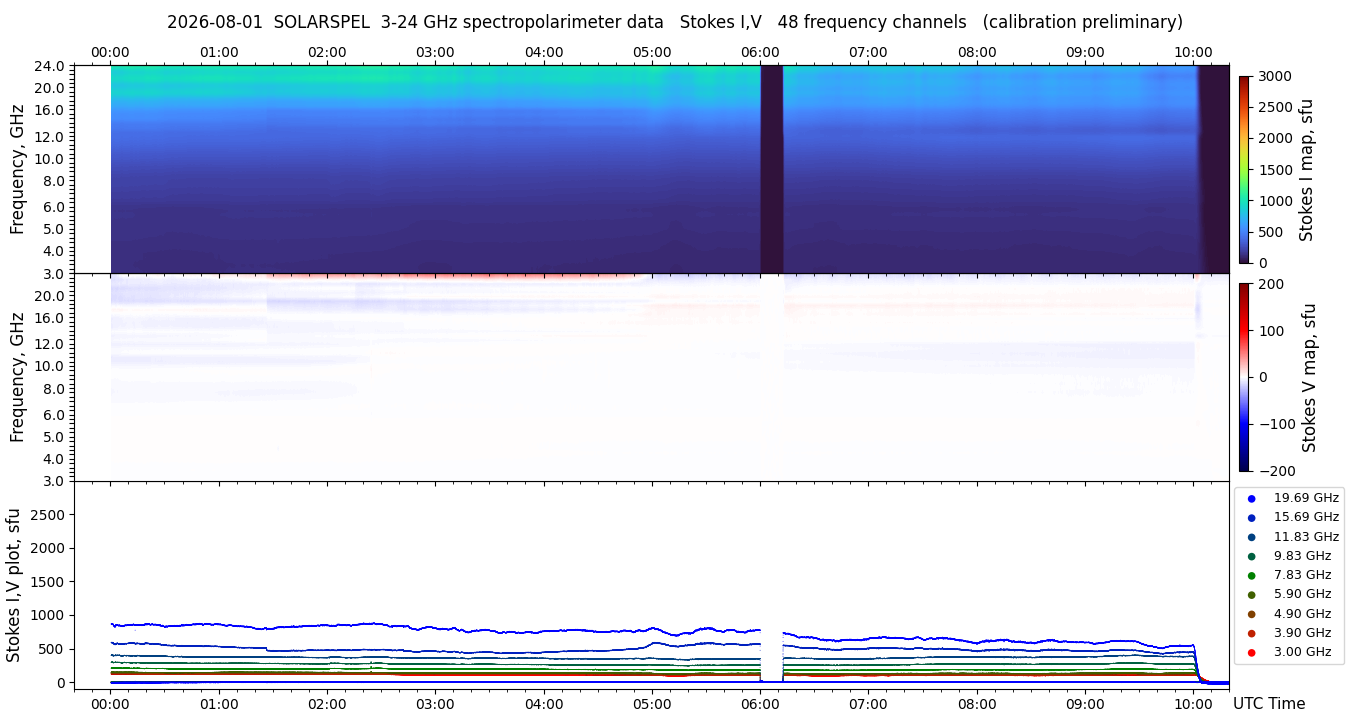Image resolution: width=1350 pixels, height=725 pixels.
Task: Click the 4.90 GHz legend marker dot
Action: click(x=1251, y=614)
